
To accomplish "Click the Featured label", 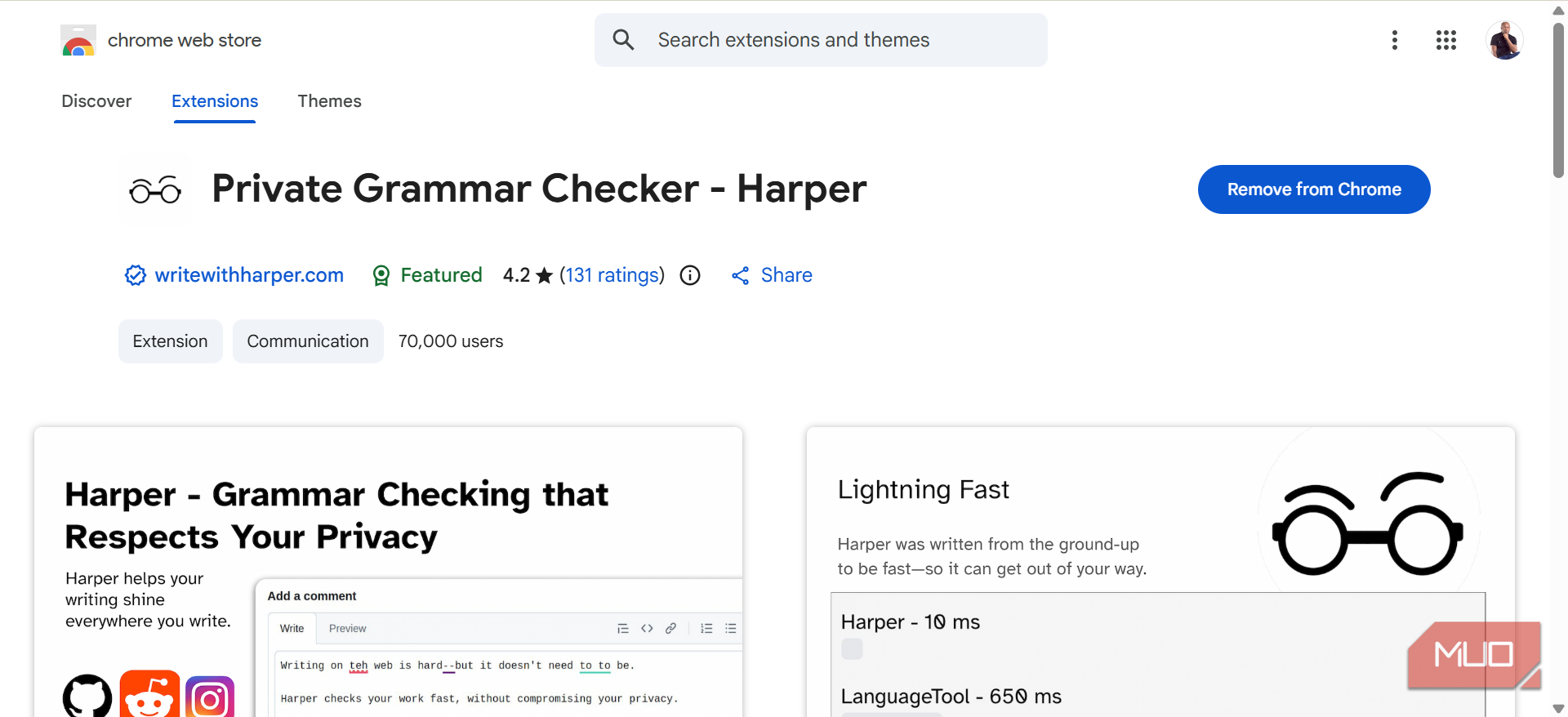I will pos(441,275).
